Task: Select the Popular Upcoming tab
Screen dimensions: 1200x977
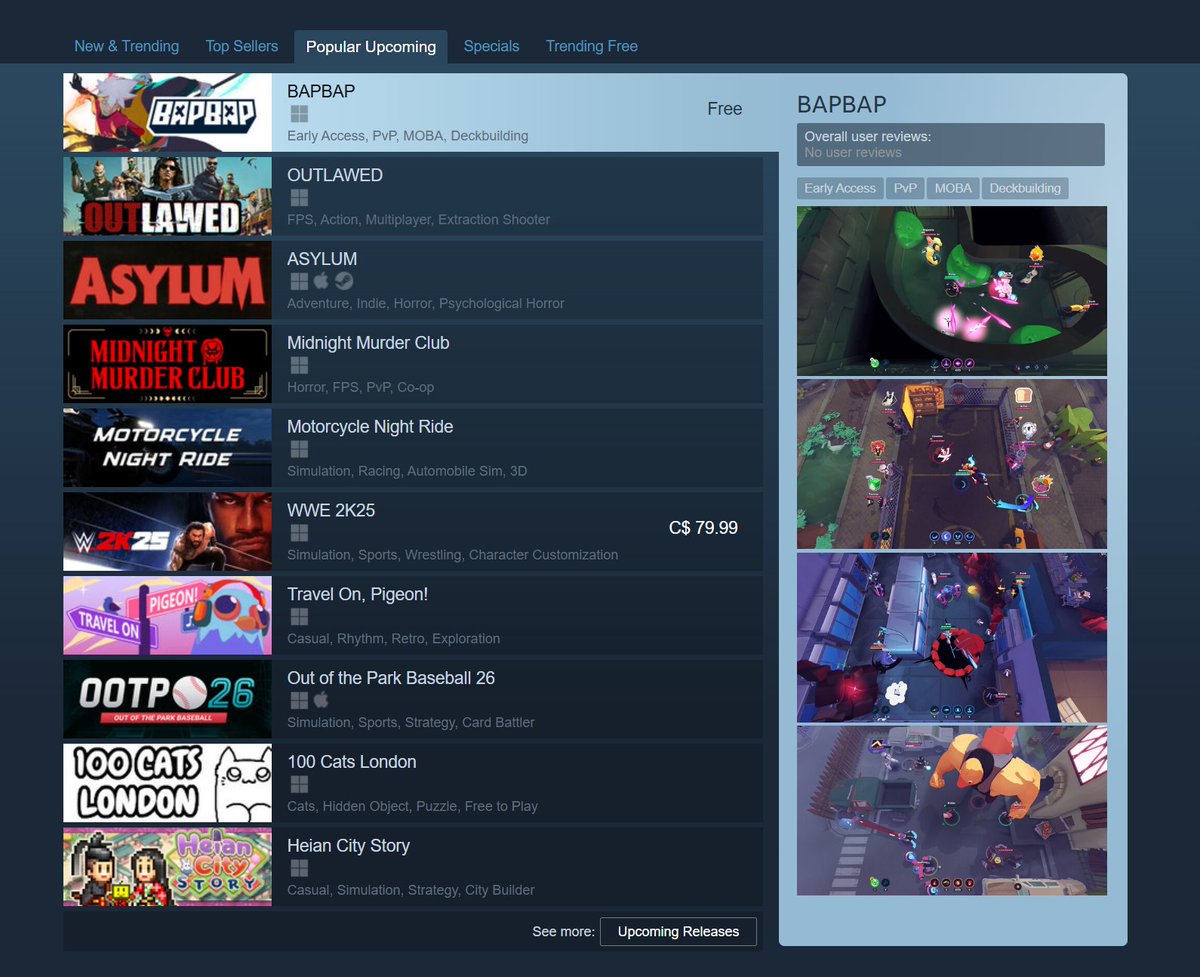Action: pyautogui.click(x=371, y=47)
